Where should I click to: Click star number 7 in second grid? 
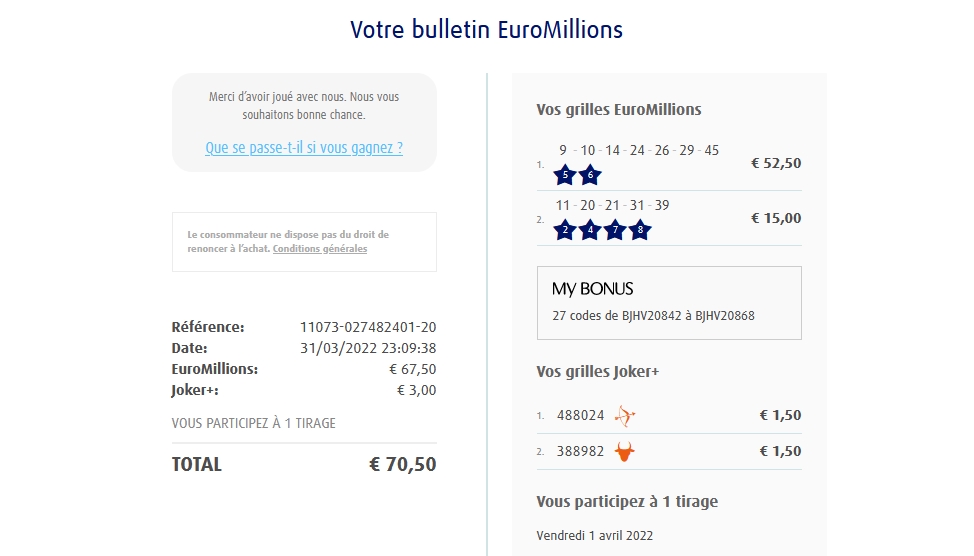point(615,231)
